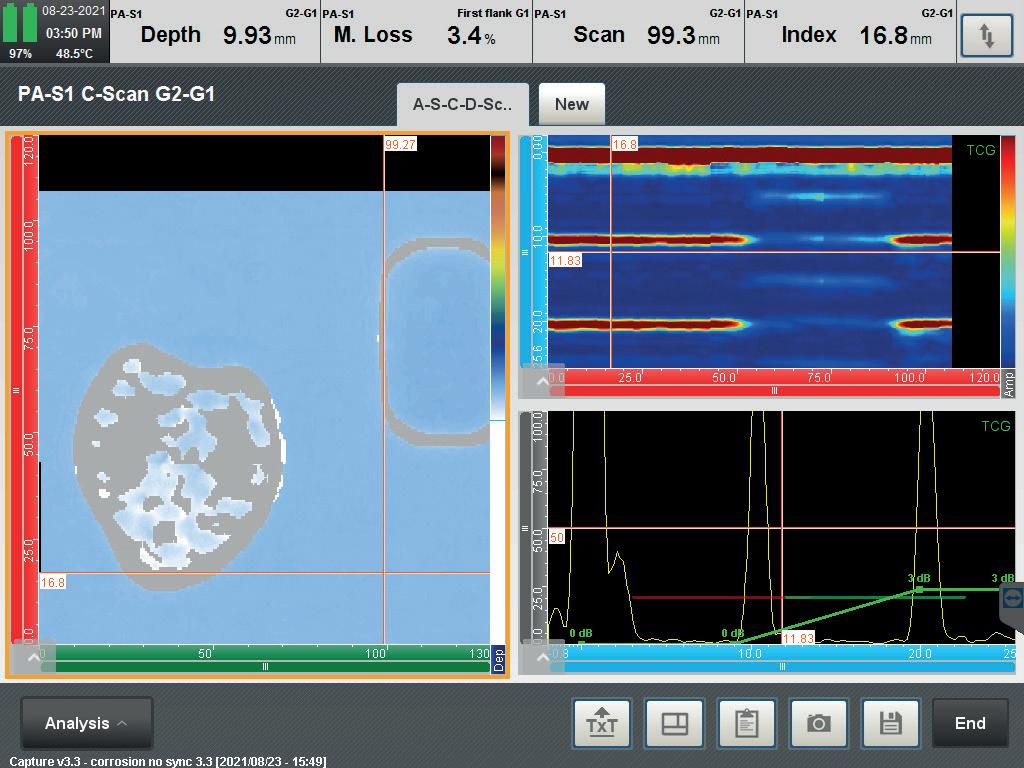This screenshot has height=768, width=1024.
Task: Expand the C-Scan panel chevron at bottom-left
Action: (33, 658)
